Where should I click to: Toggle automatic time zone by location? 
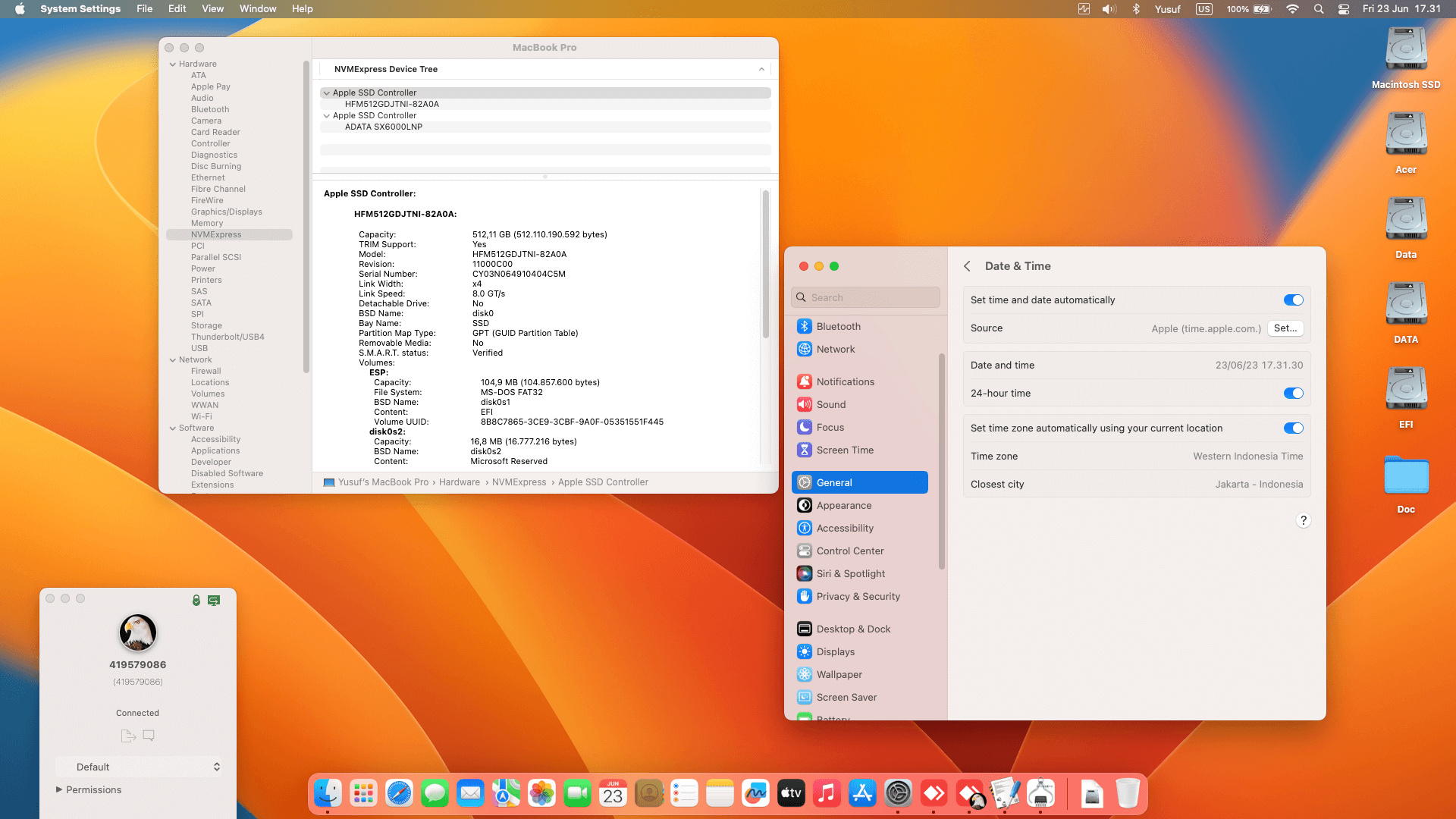click(1293, 428)
